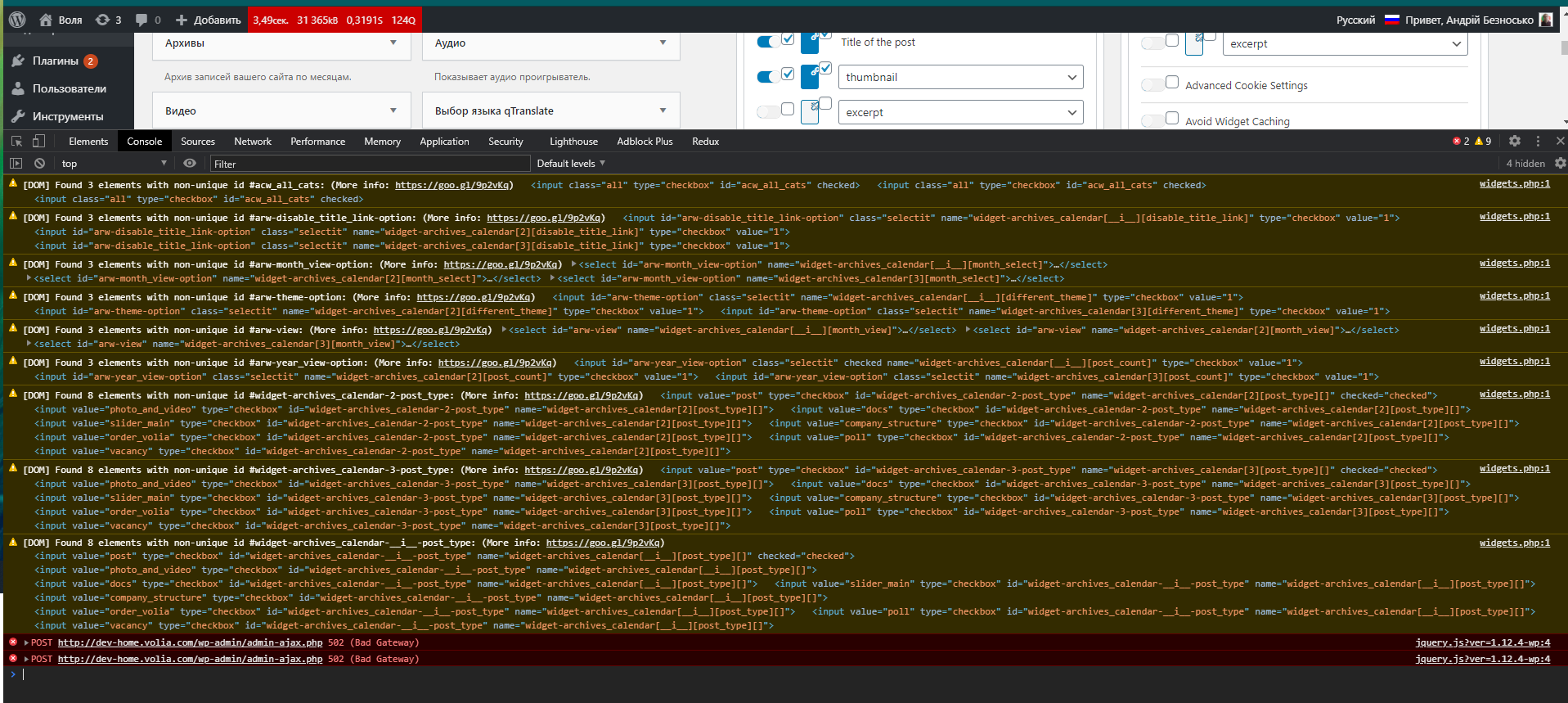
Task: Open the thumbnail dropdown
Action: 961,77
